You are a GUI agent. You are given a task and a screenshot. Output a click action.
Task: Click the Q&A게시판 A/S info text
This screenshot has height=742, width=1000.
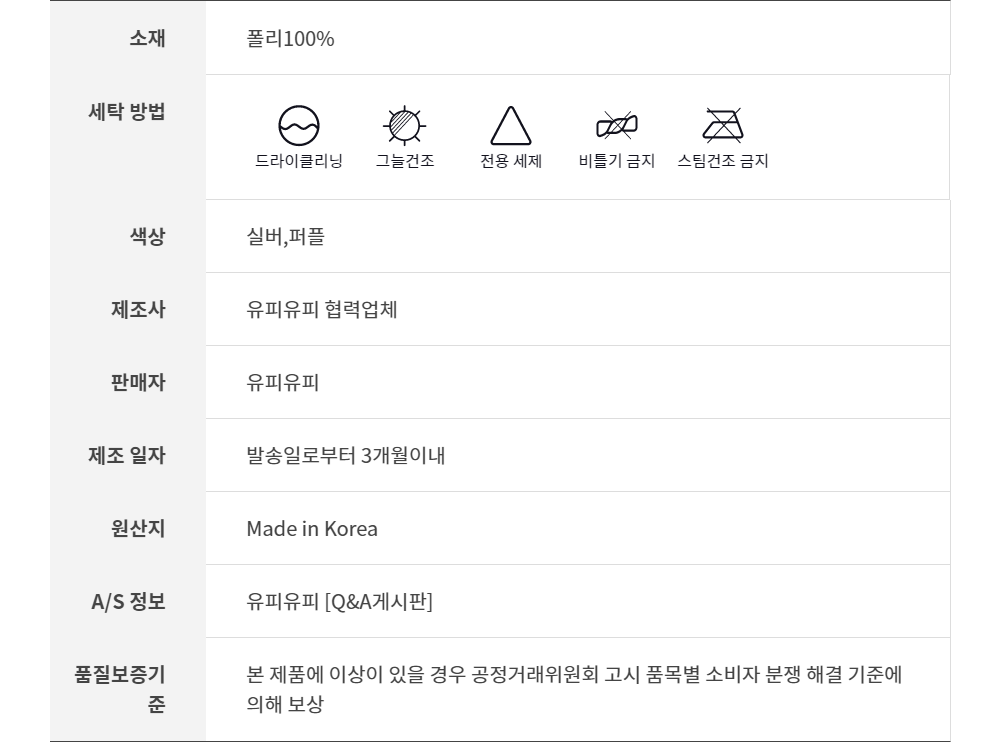coord(339,602)
